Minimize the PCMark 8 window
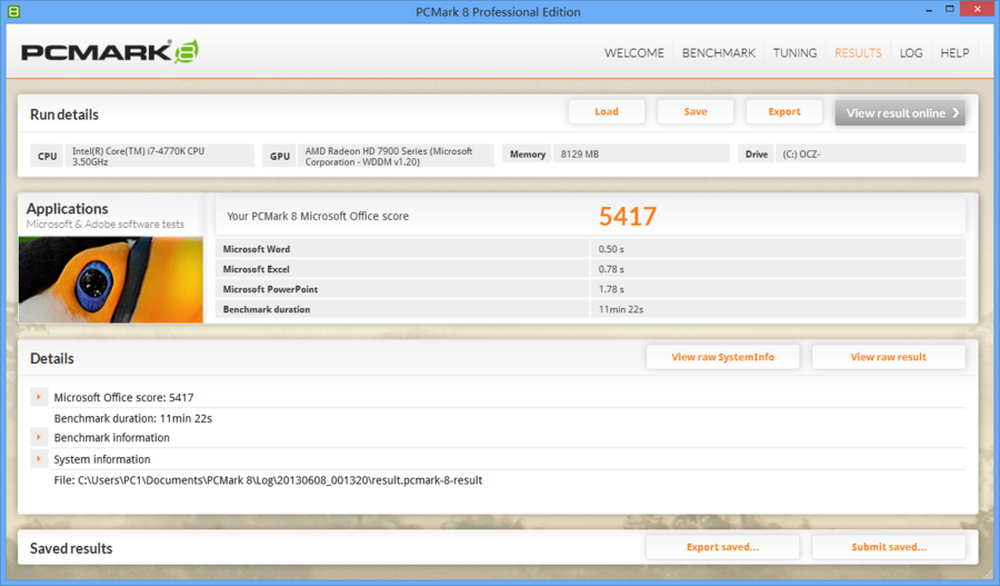The height and width of the screenshot is (586, 1000). coord(929,10)
